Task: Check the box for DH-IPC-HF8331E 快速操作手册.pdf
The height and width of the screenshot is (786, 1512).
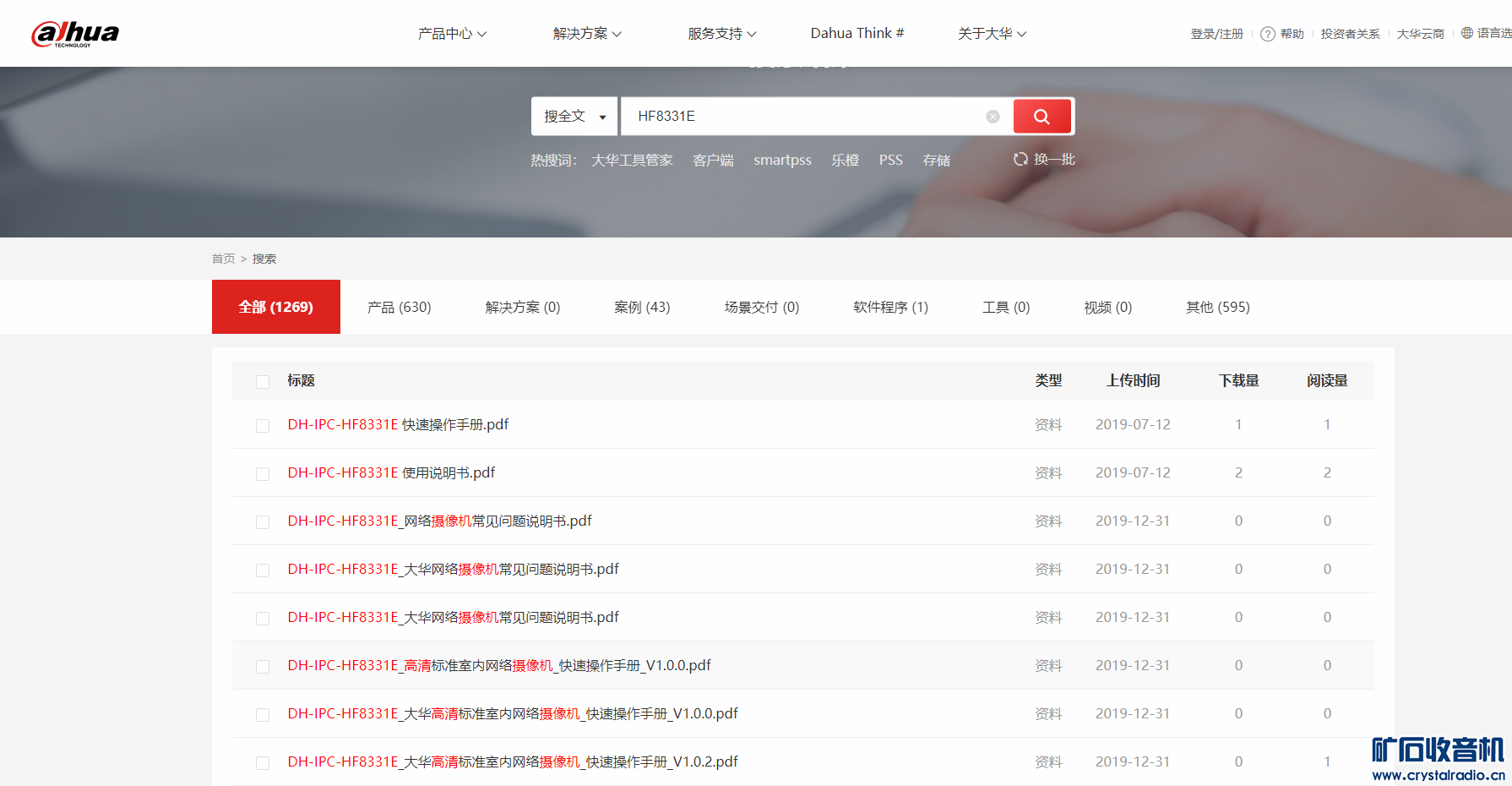Action: (263, 426)
